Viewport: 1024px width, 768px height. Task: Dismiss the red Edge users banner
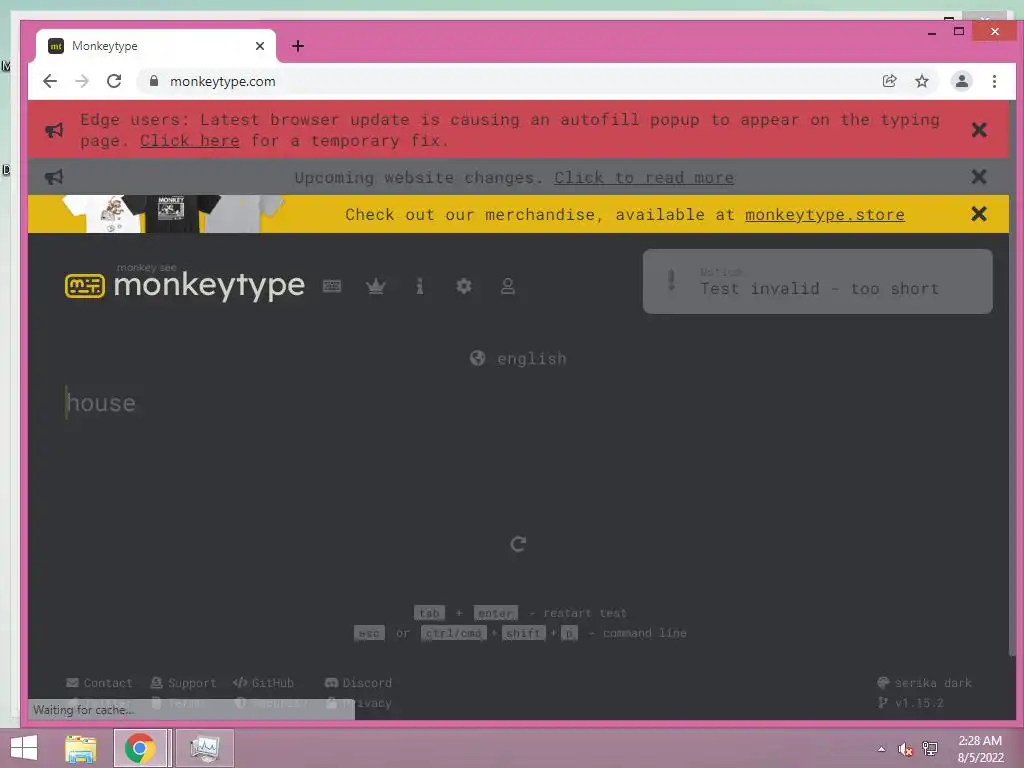[x=978, y=130]
